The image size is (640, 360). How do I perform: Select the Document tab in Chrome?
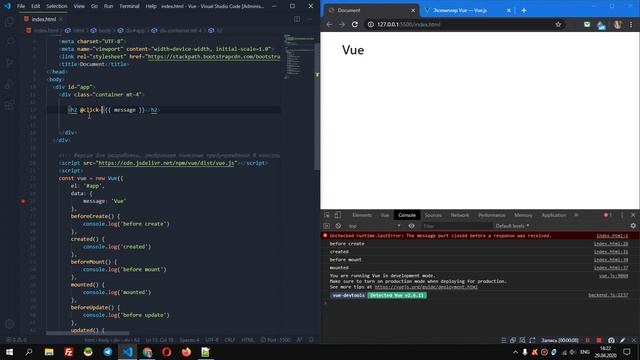click(371, 10)
